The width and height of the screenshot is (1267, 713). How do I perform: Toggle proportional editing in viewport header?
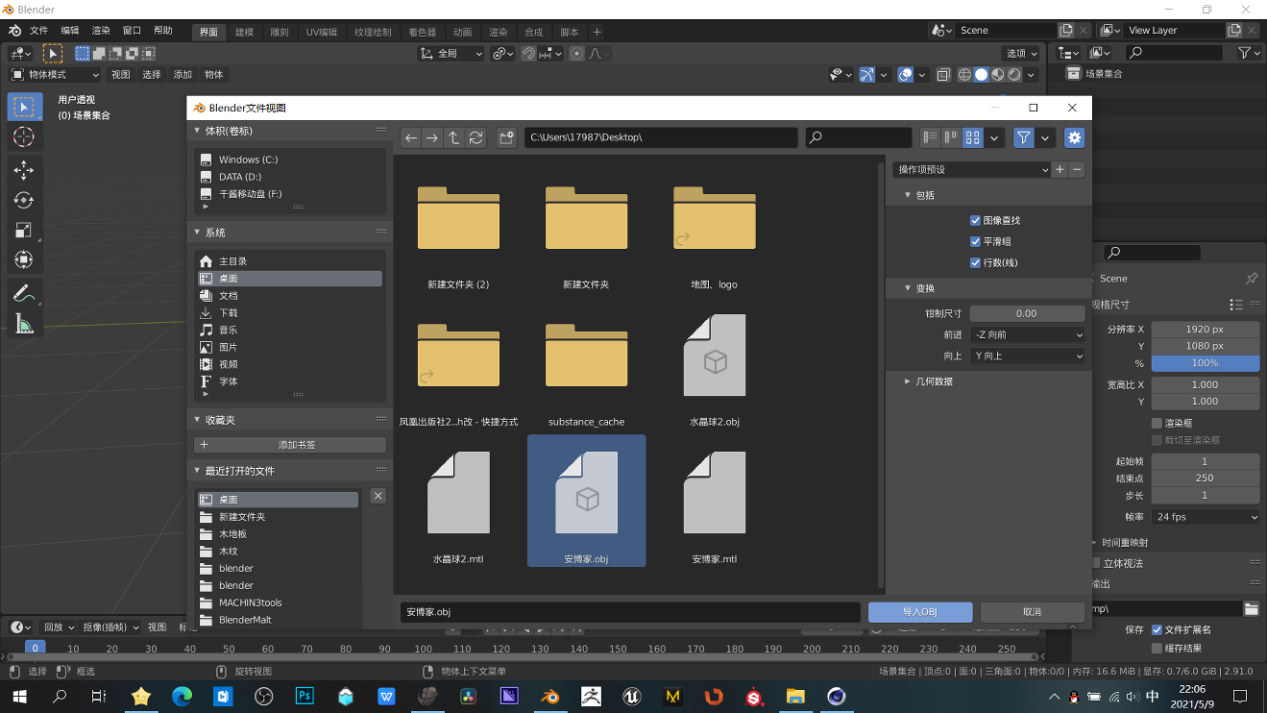[x=577, y=54]
